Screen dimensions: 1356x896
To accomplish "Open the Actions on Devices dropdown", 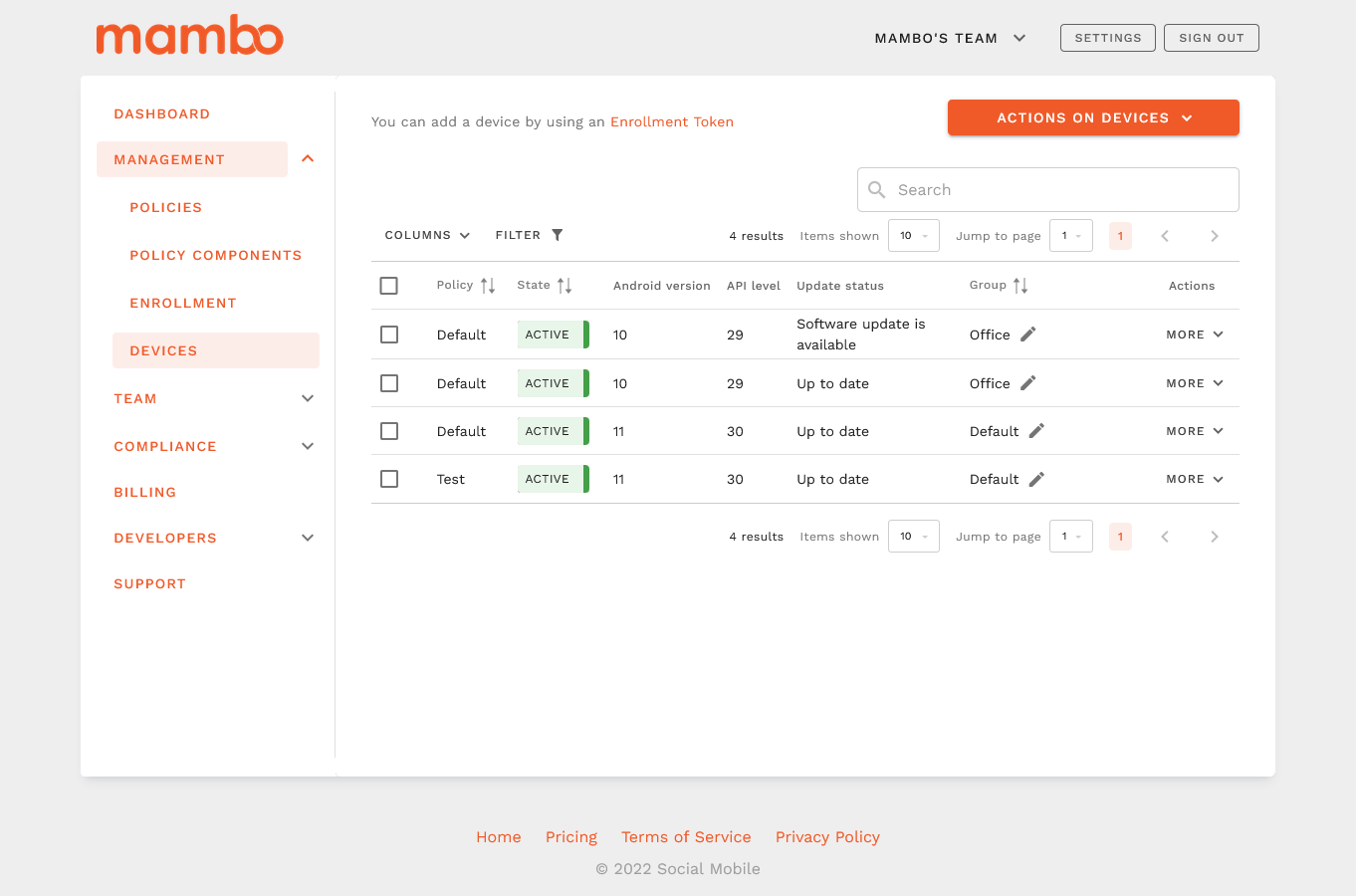I will (x=1093, y=117).
